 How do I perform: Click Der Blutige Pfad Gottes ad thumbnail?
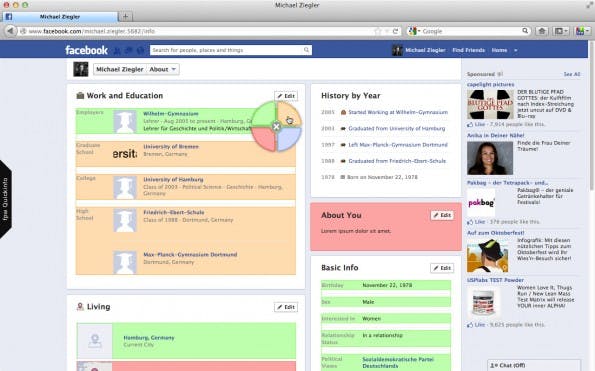(490, 104)
